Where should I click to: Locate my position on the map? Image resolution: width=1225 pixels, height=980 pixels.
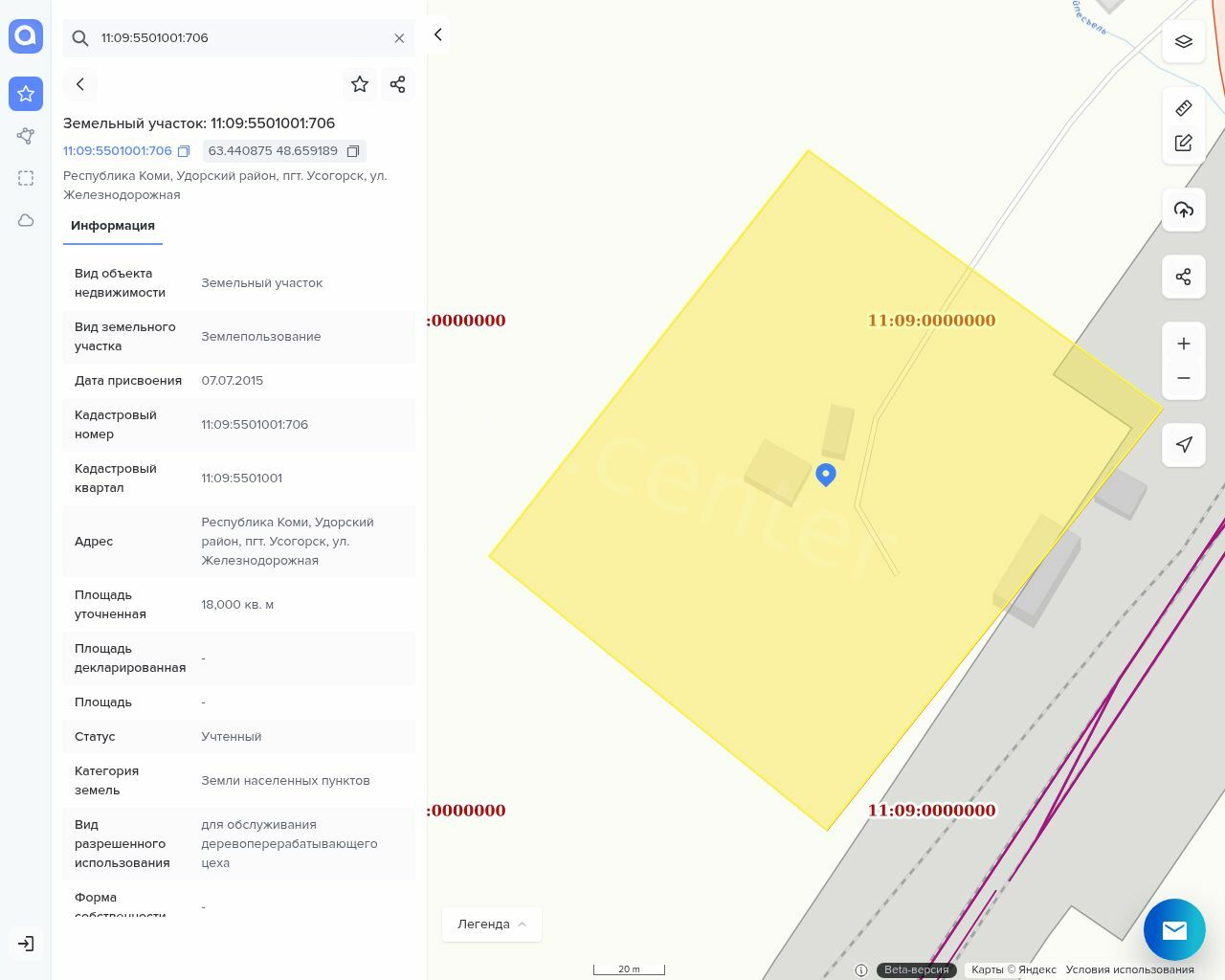pos(1184,444)
